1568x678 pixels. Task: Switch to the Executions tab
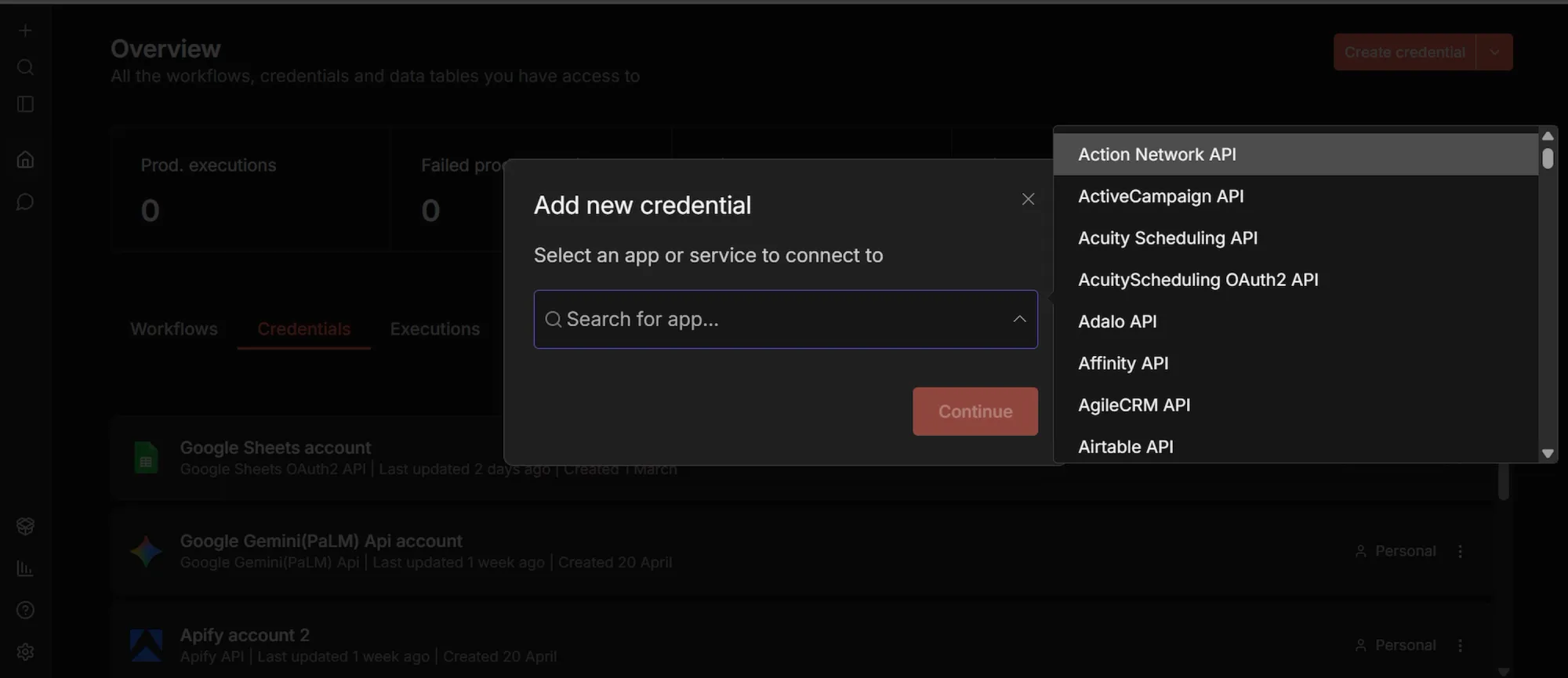point(435,329)
